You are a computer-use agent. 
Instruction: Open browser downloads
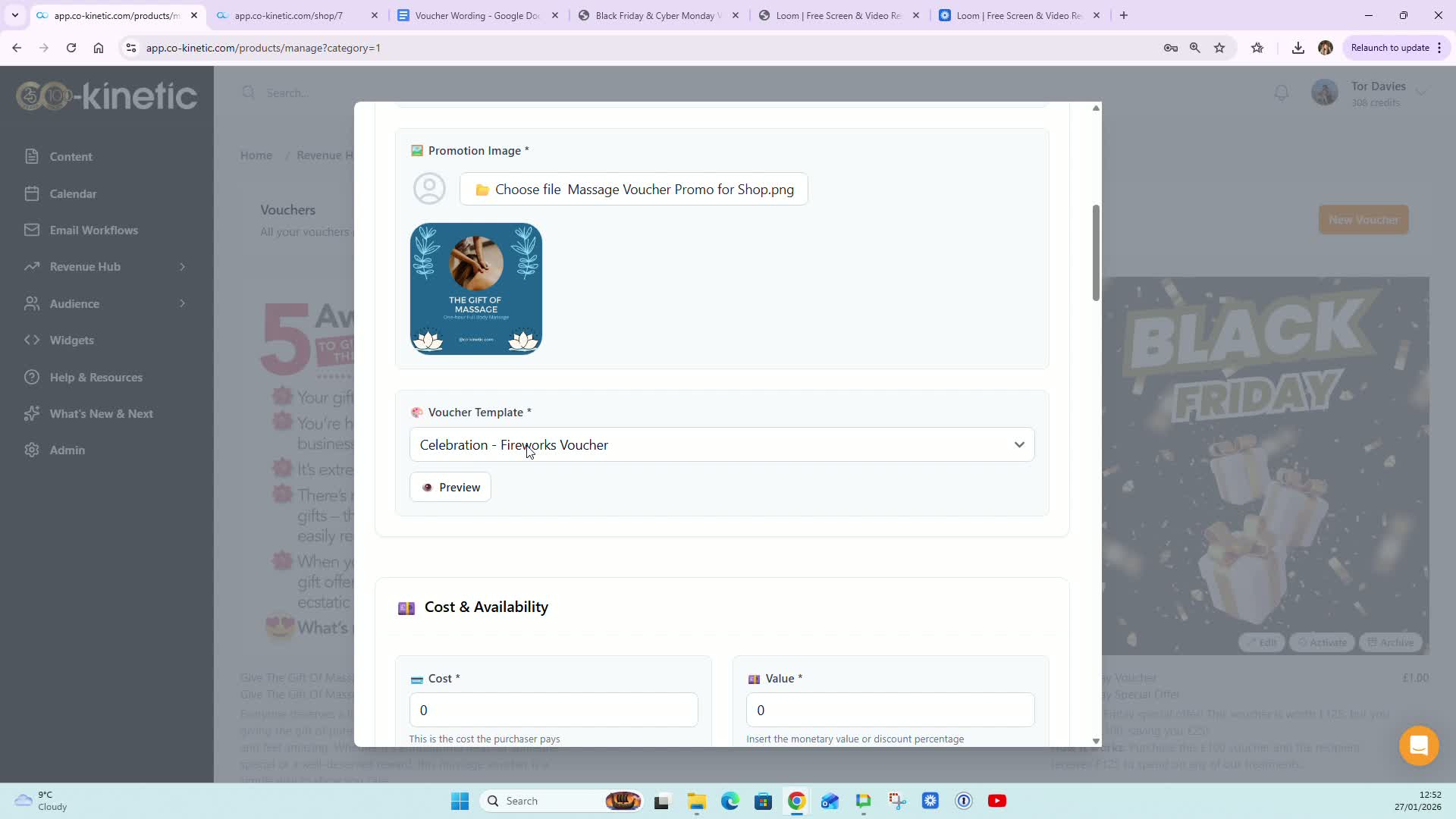point(1298,48)
